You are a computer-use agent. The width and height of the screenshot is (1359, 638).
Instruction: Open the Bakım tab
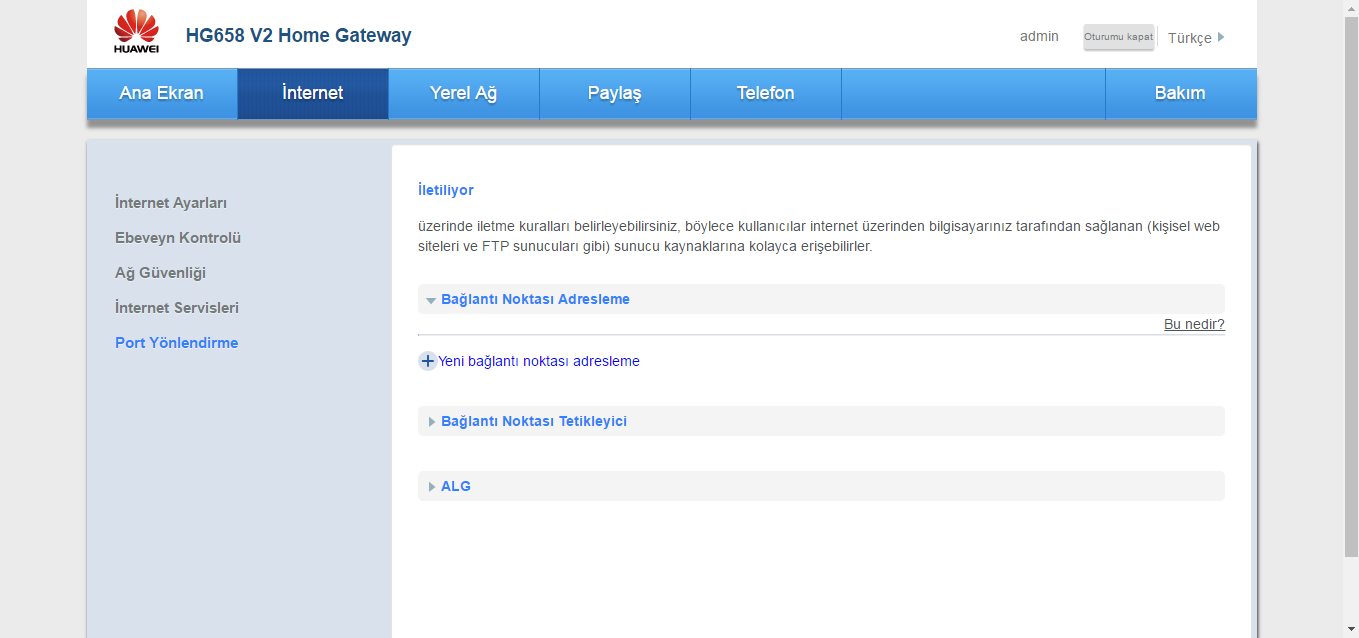[x=1181, y=93]
